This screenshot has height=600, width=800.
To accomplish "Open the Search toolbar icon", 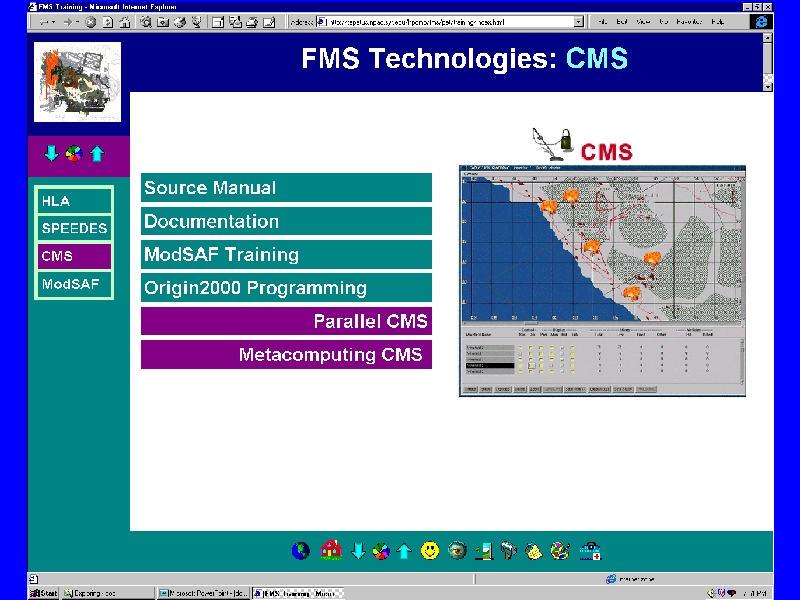I will click(146, 22).
